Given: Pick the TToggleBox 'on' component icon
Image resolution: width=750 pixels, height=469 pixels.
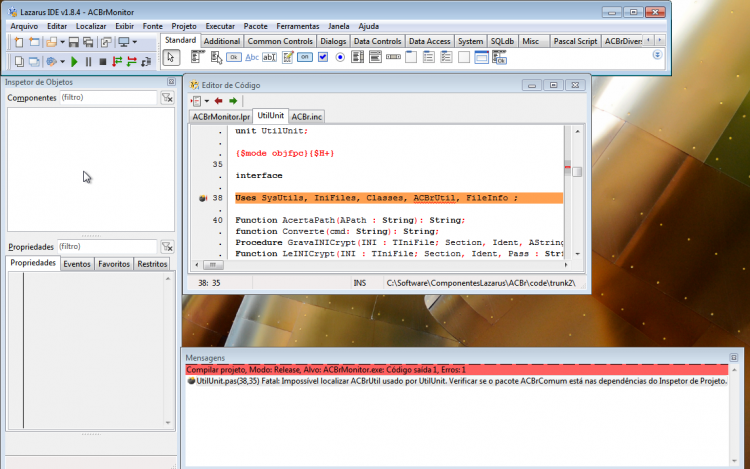Looking at the screenshot, I should [x=305, y=57].
